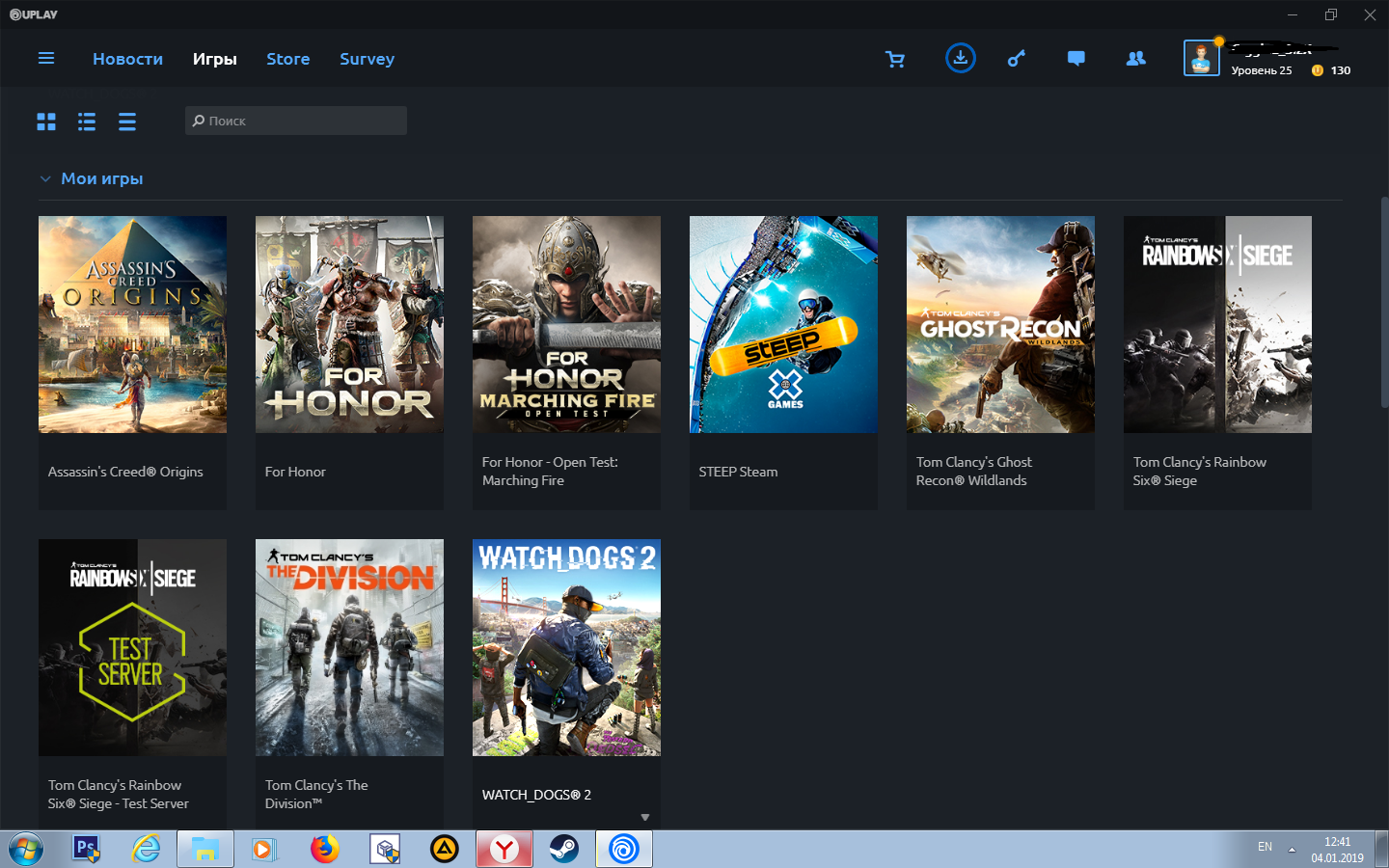
Task: Open the shopping cart
Action: pos(895,59)
